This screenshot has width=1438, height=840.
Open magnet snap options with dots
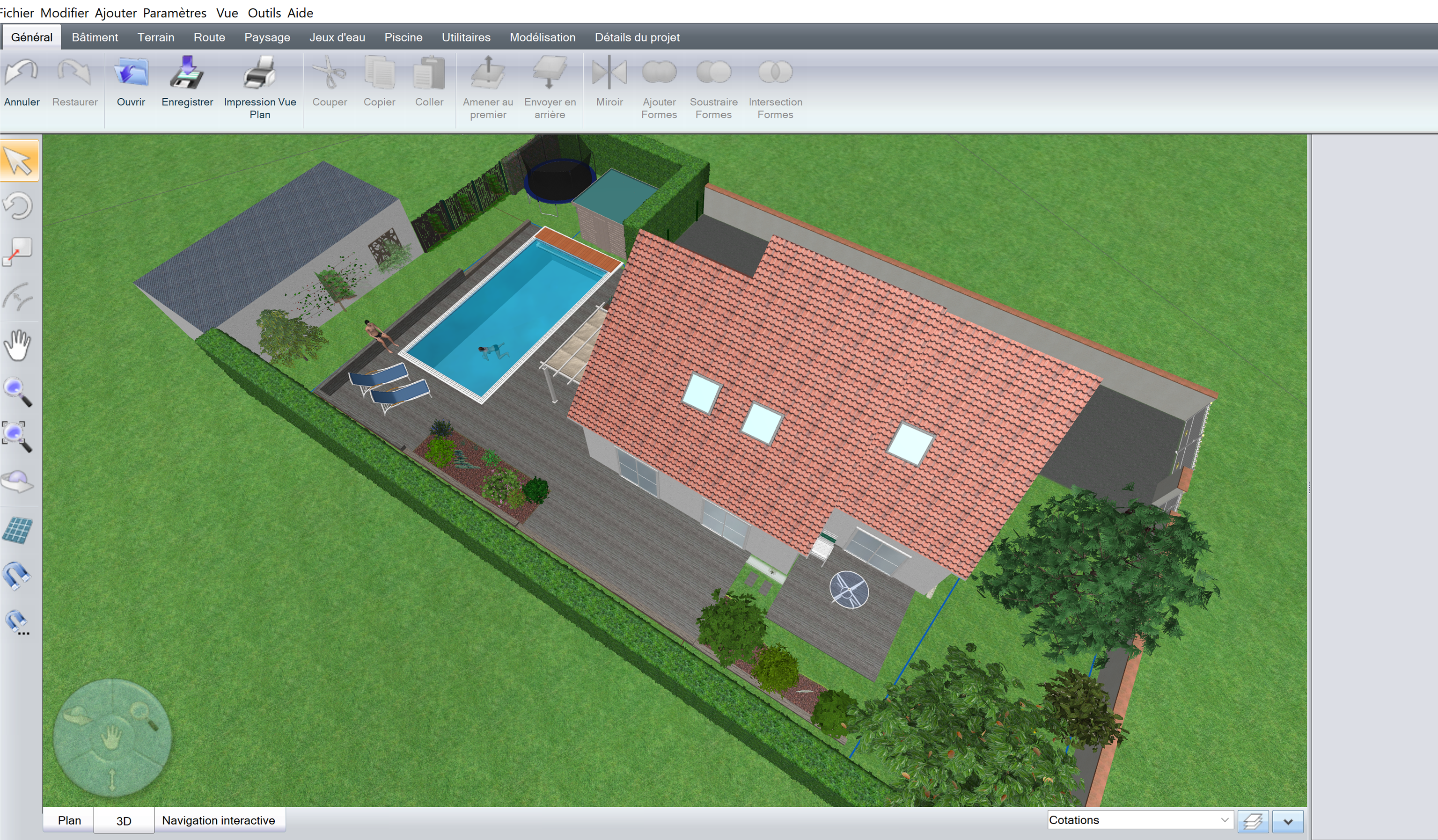[x=17, y=622]
